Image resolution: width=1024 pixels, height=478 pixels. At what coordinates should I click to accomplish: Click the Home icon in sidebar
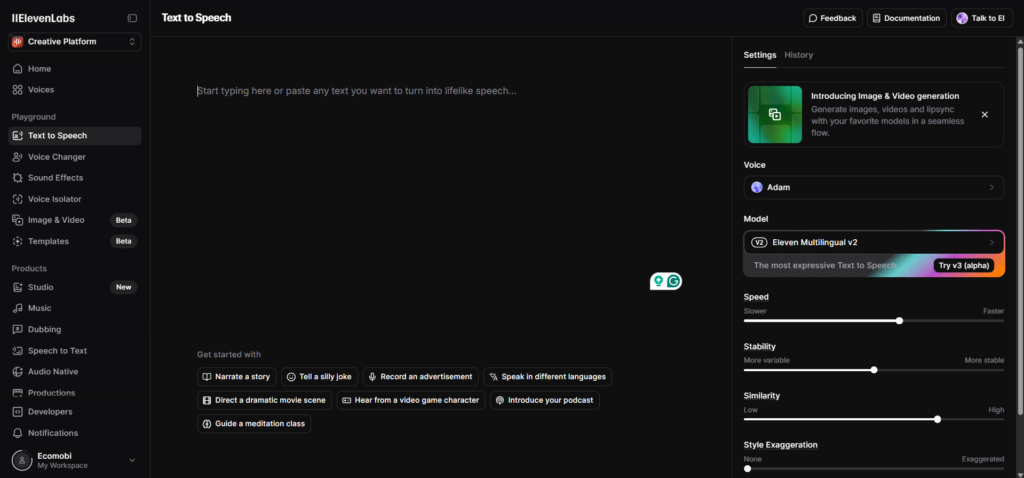coord(18,69)
